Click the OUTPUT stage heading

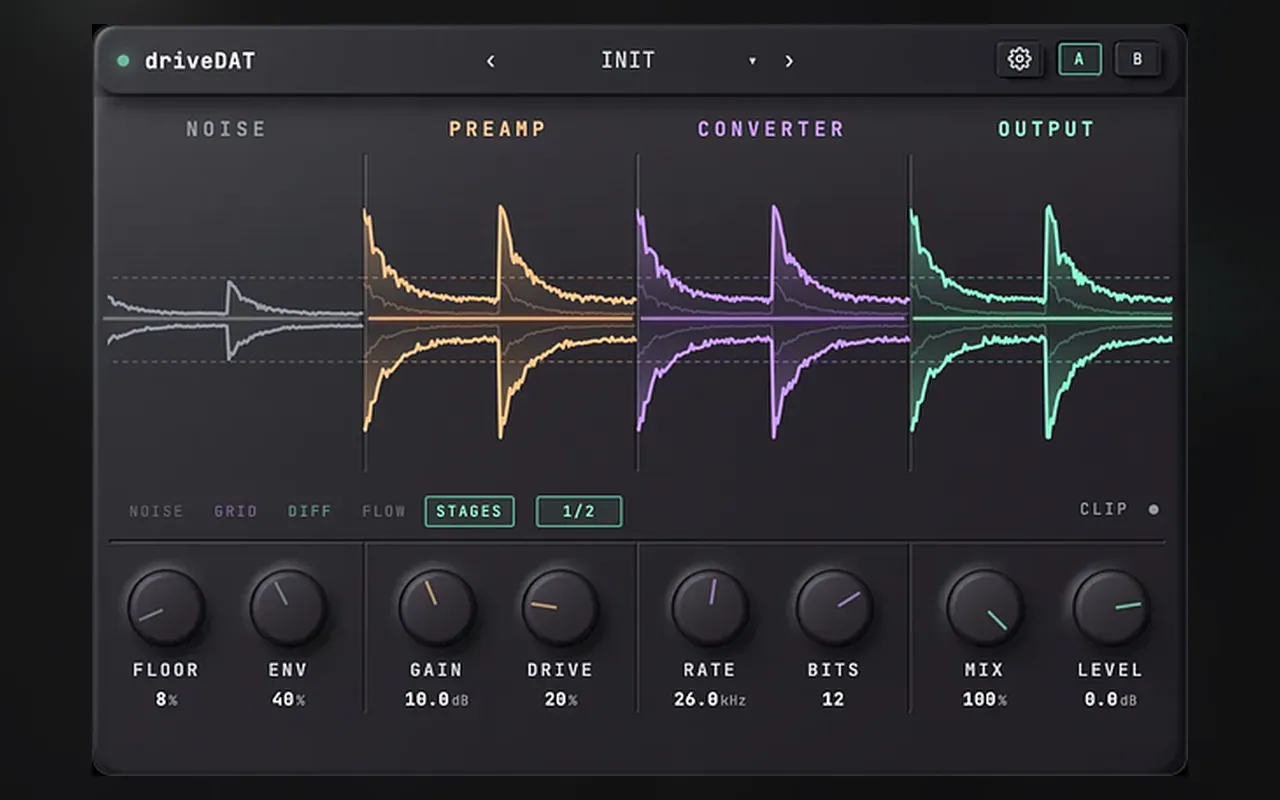[x=1046, y=129]
